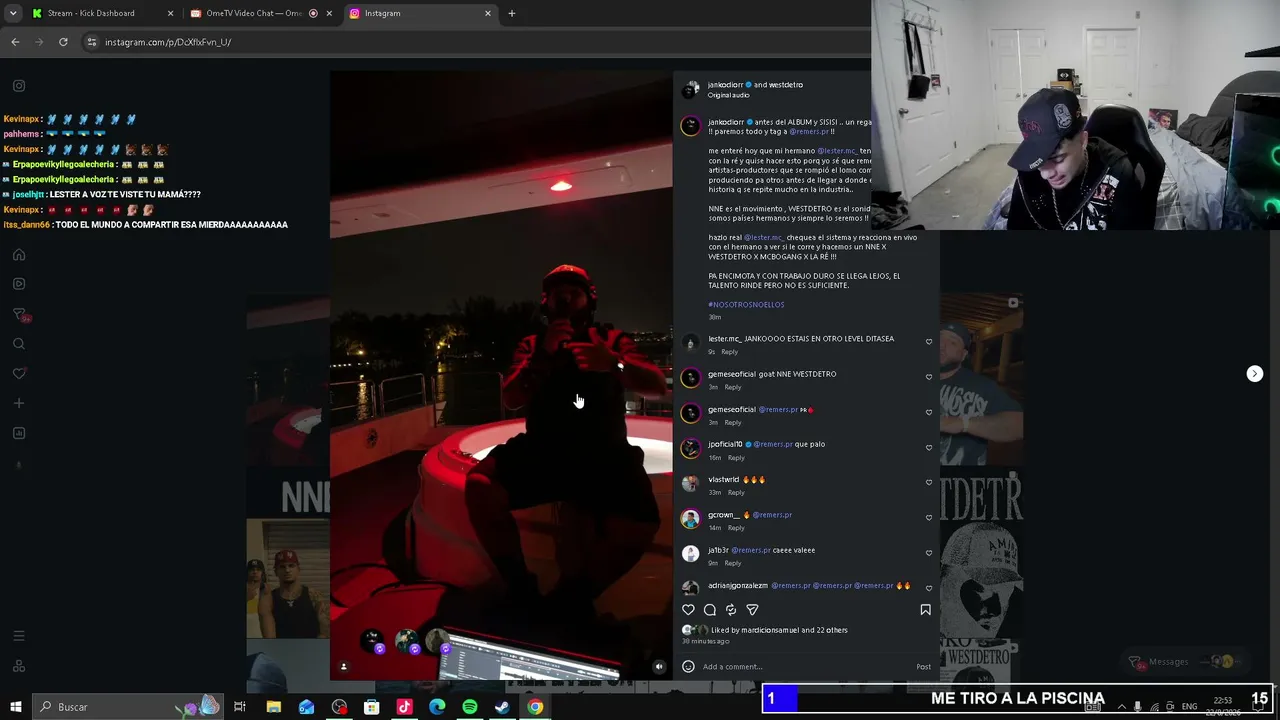The height and width of the screenshot is (720, 1280).
Task: Go back to the previous page
Action: 15,42
